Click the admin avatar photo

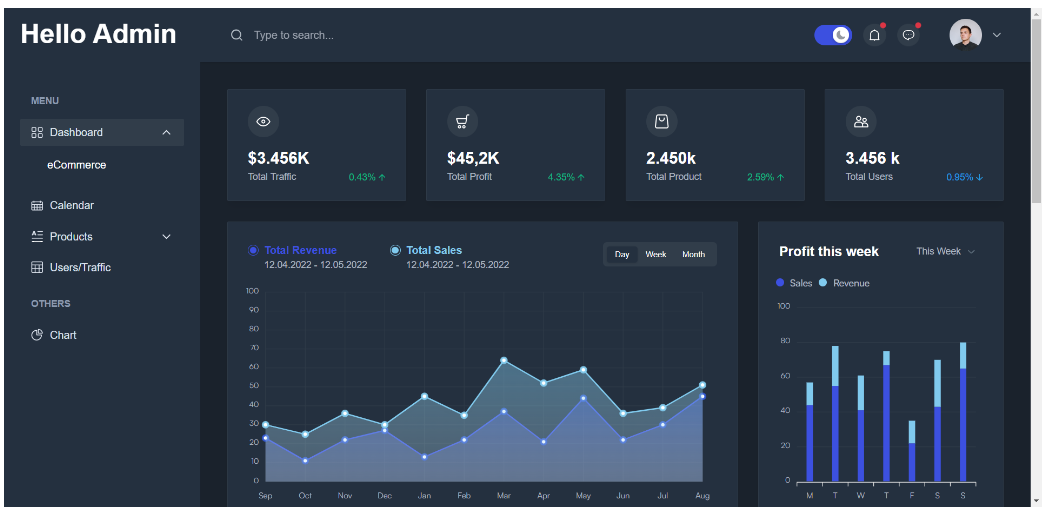coord(965,35)
